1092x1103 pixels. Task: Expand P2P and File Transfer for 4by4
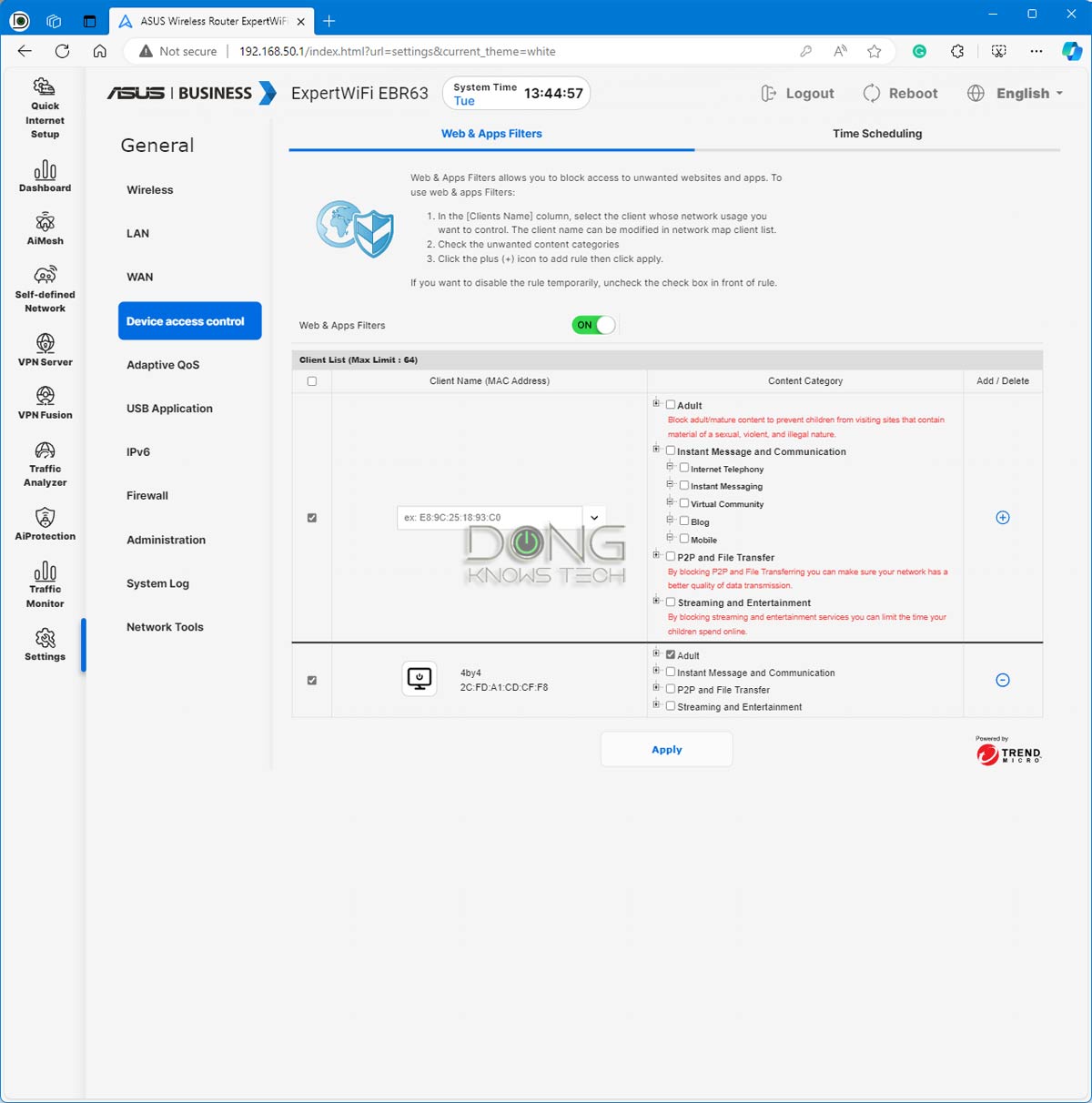(656, 687)
